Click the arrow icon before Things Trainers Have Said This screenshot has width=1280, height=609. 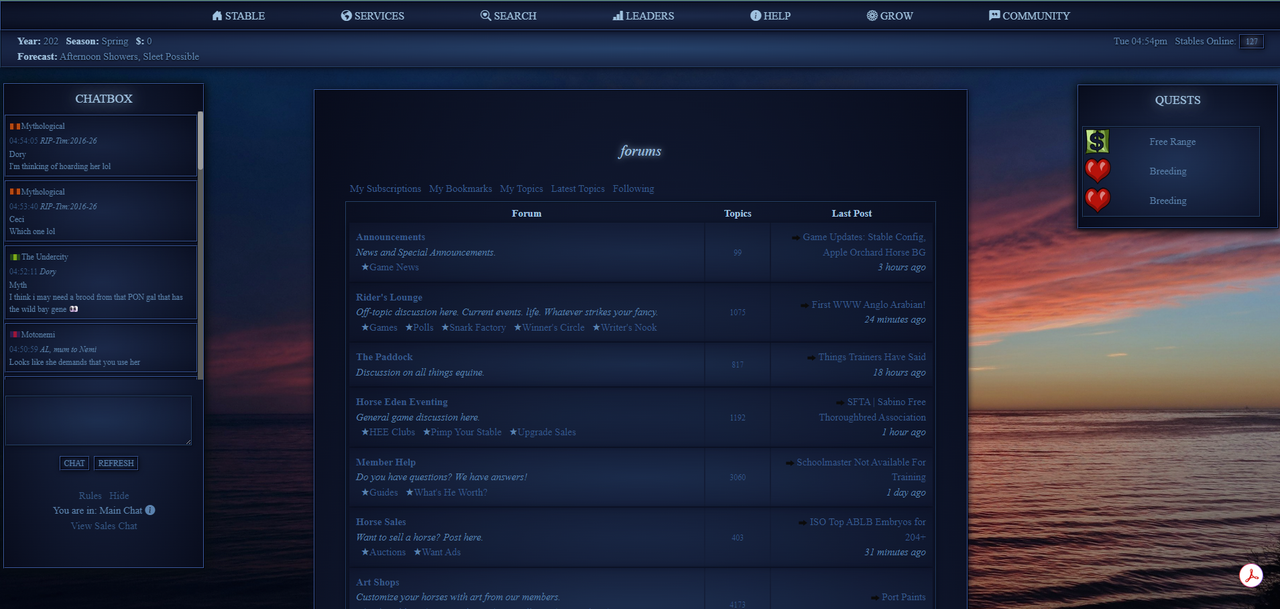[x=811, y=357]
